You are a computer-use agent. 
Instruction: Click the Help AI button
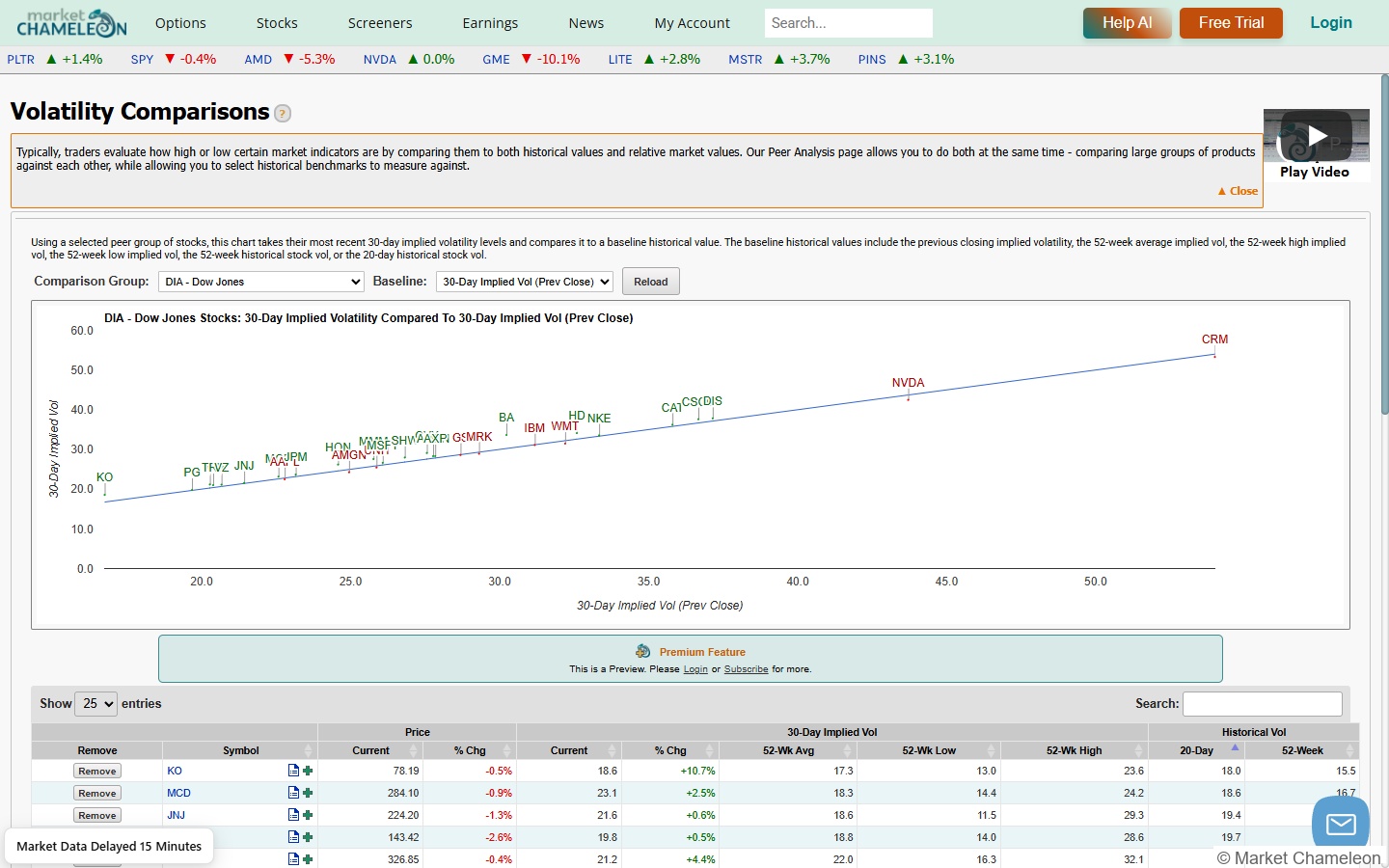1128,23
